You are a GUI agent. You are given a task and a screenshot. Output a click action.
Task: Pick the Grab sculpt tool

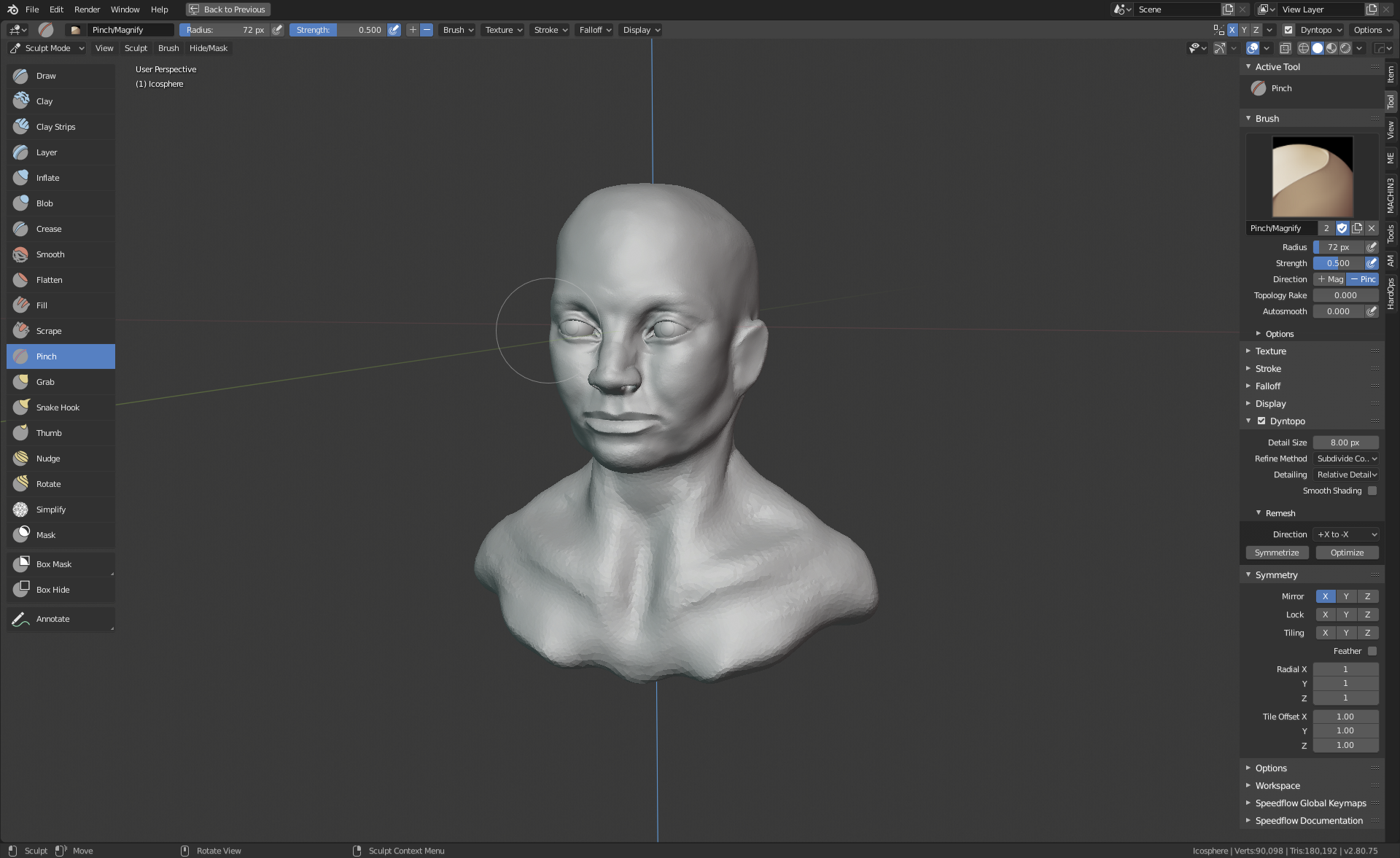coord(45,382)
